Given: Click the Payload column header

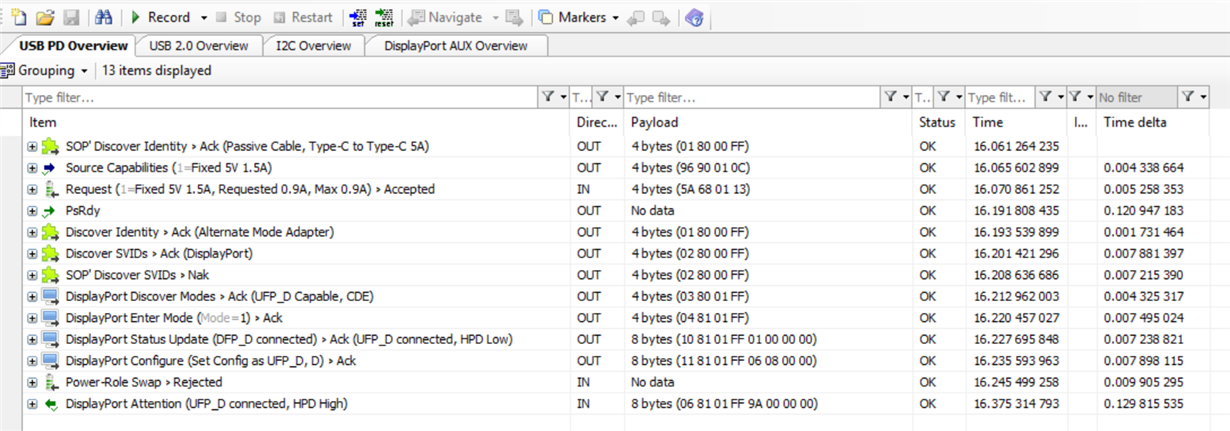Looking at the screenshot, I should click(x=654, y=122).
